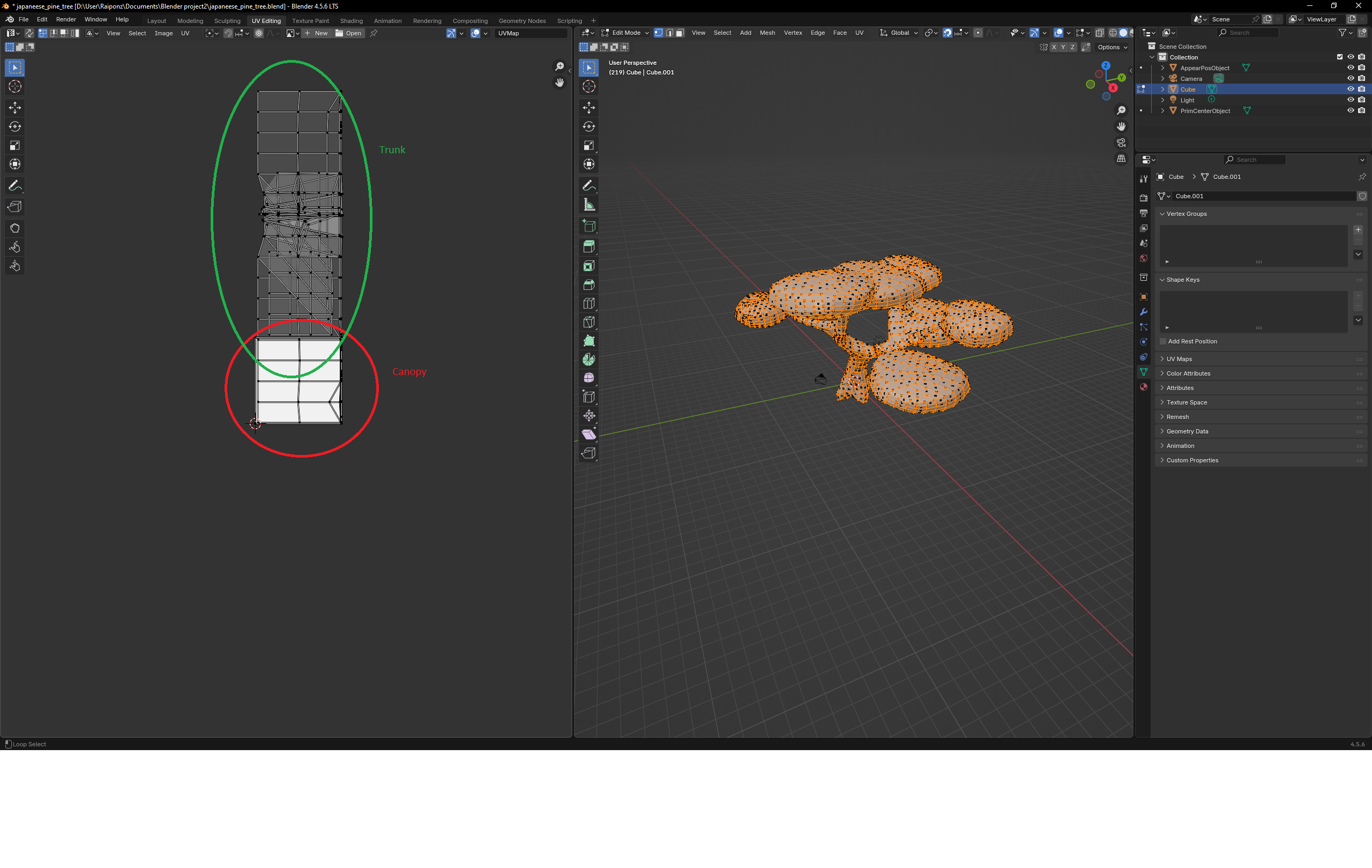Toggle viewport visibility of the Light object
This screenshot has height=868, width=1372.
click(x=1350, y=100)
